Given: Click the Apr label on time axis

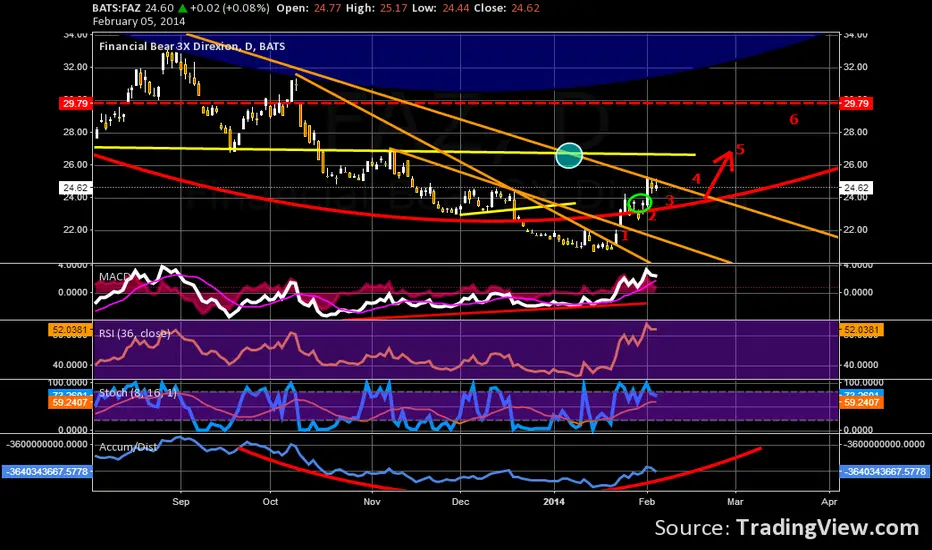Looking at the screenshot, I should coord(829,502).
